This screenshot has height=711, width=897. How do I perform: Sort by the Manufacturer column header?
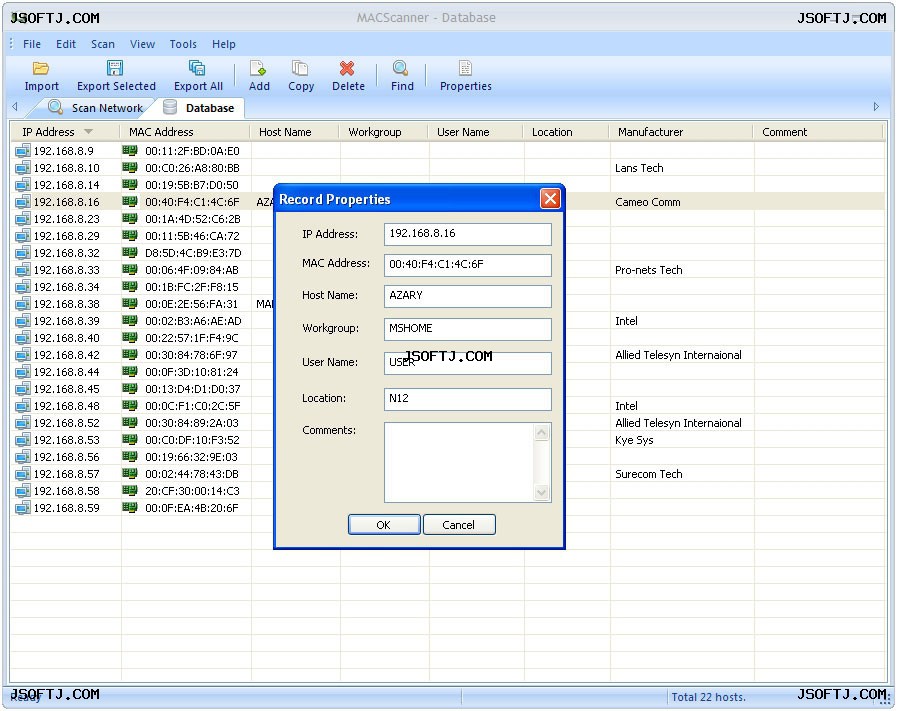pyautogui.click(x=681, y=132)
